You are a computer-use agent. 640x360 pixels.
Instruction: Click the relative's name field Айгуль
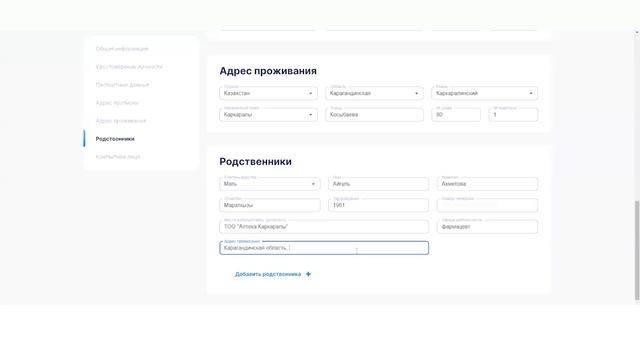point(378,184)
